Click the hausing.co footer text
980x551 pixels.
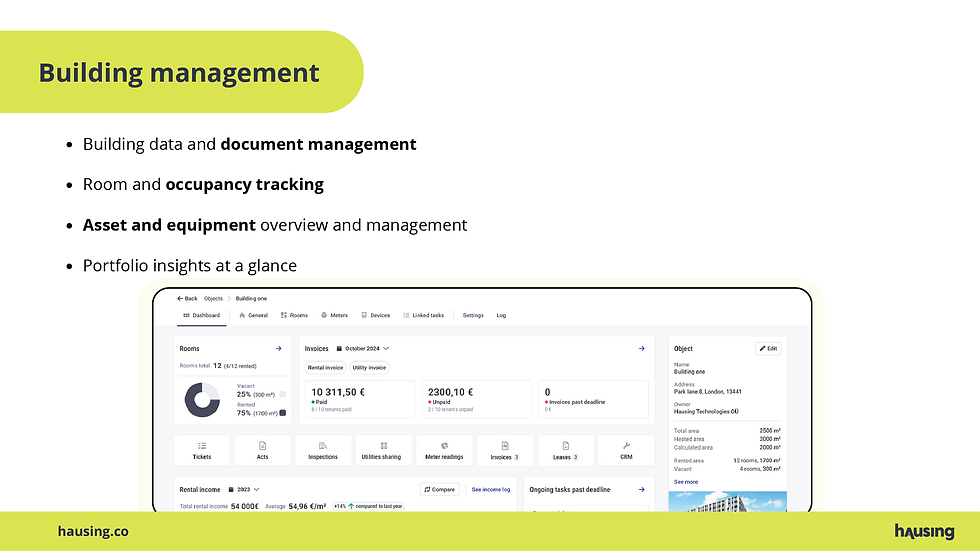coord(93,532)
